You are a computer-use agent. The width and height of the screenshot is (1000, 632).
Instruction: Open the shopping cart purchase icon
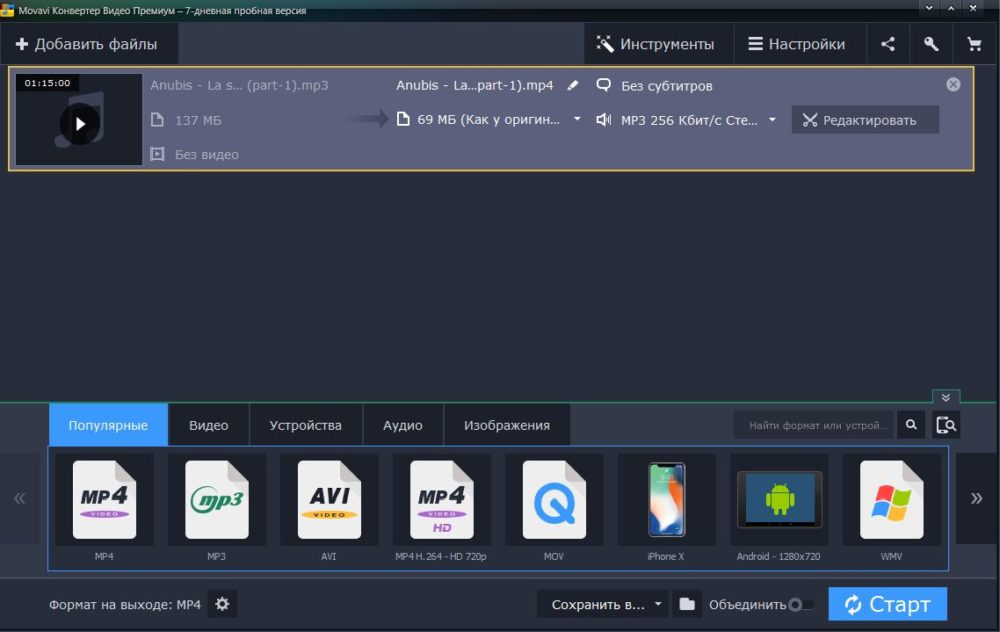pyautogui.click(x=974, y=44)
